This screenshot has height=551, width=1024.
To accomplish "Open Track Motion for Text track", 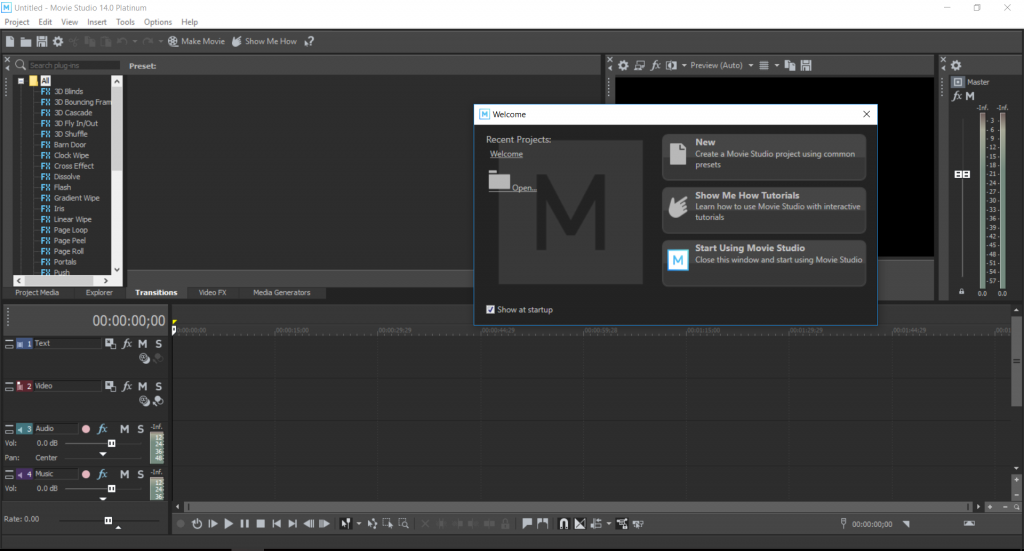I will 110,343.
